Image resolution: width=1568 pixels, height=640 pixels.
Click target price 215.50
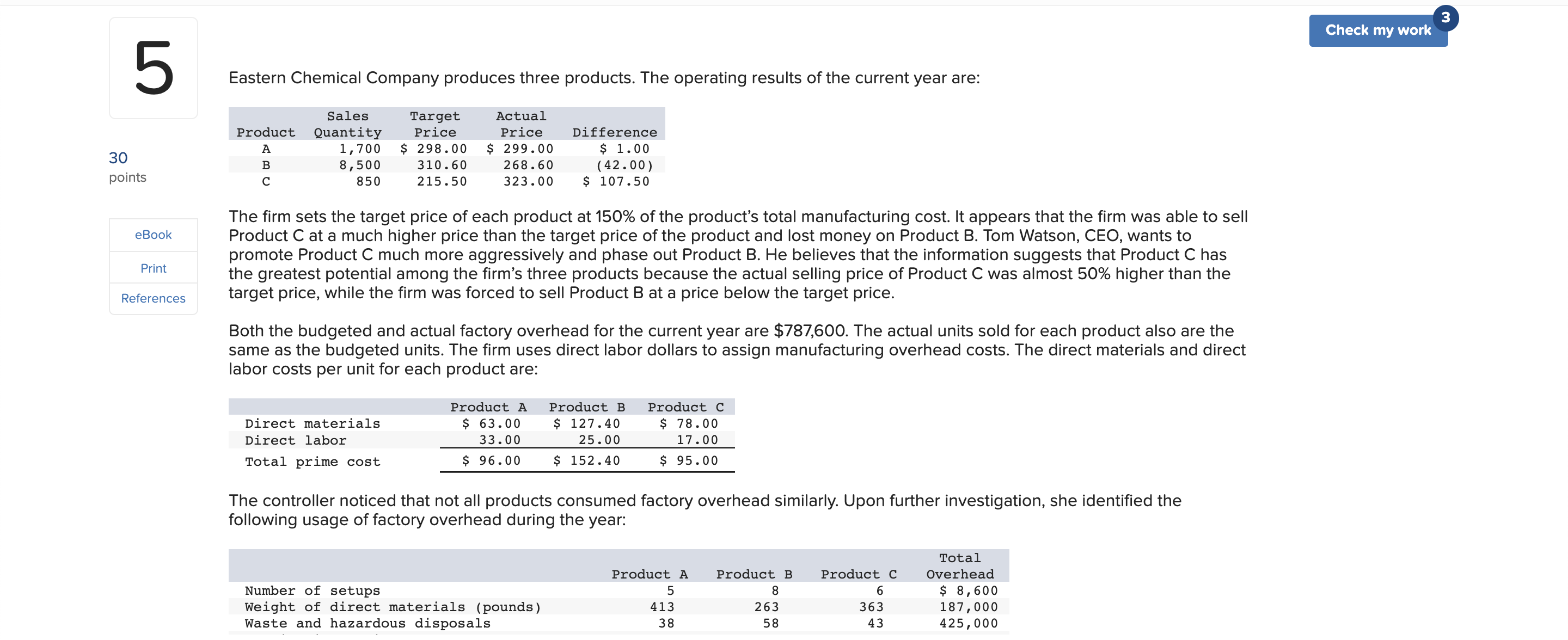pyautogui.click(x=442, y=182)
